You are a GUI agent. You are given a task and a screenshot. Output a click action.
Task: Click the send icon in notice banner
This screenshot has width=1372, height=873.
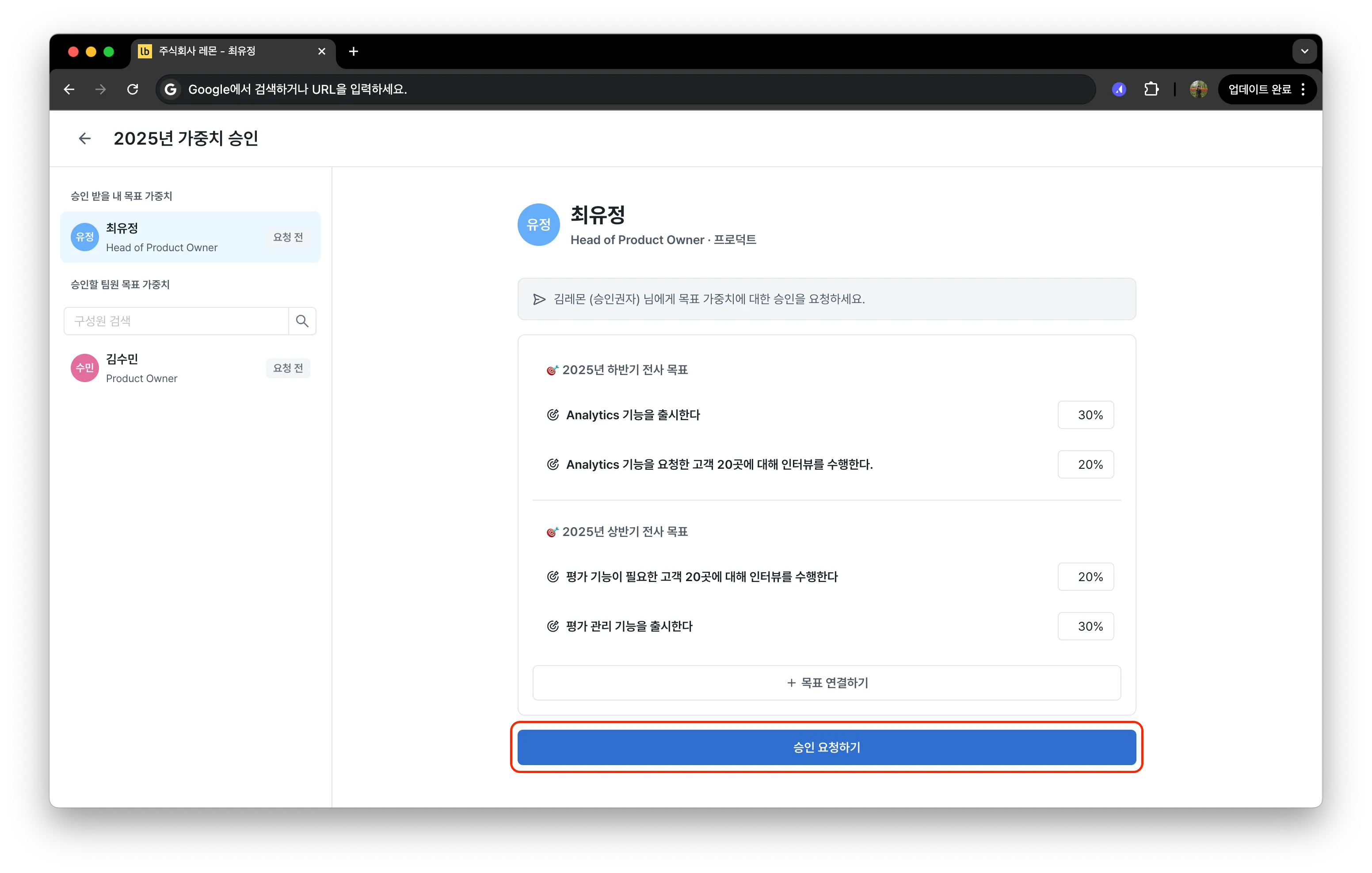click(x=539, y=299)
